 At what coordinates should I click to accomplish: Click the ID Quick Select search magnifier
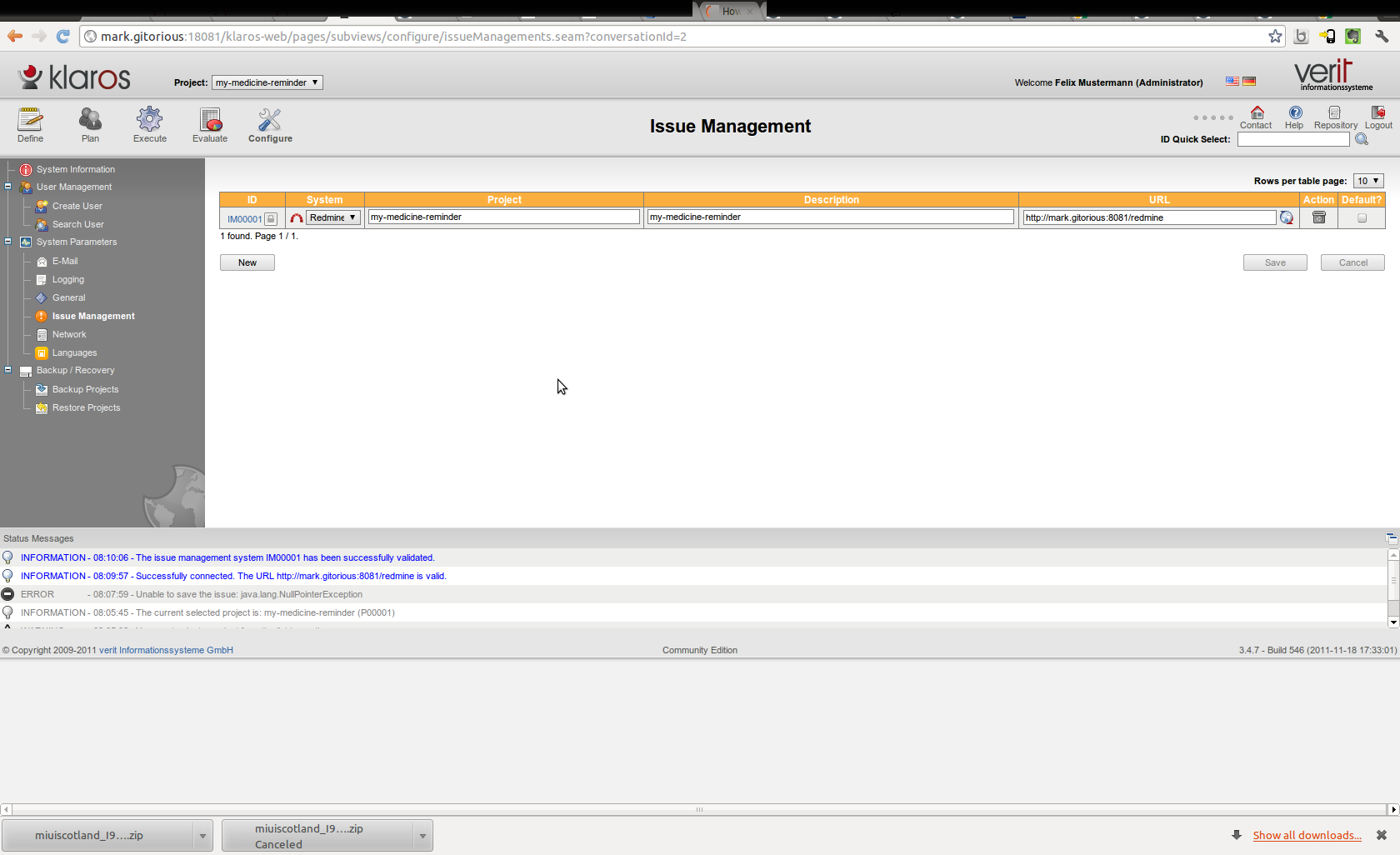click(1362, 140)
